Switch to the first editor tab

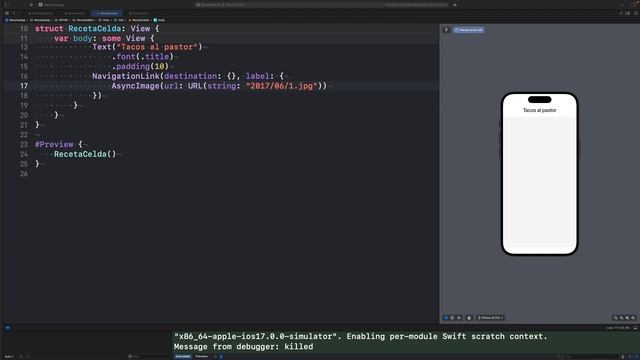tap(41, 13)
